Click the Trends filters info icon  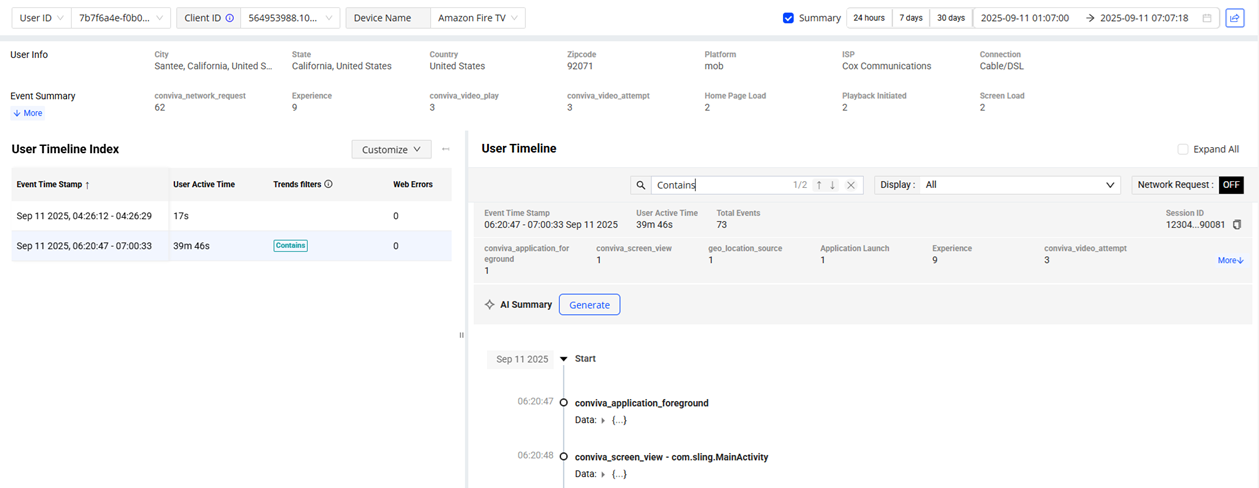pyautogui.click(x=329, y=184)
